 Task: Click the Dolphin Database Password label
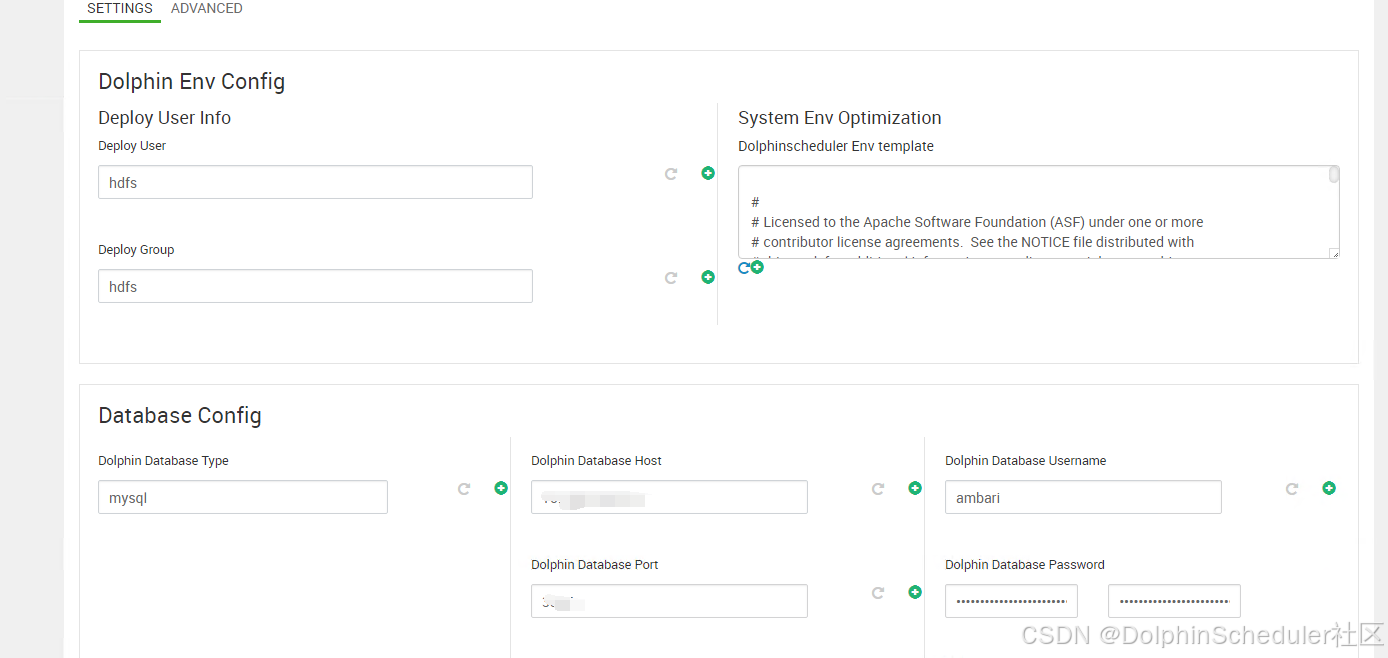[1025, 565]
